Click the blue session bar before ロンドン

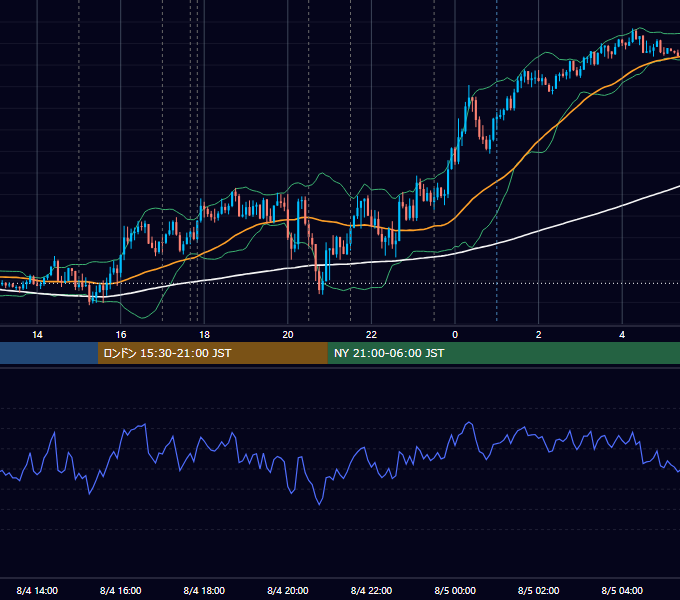point(49,353)
